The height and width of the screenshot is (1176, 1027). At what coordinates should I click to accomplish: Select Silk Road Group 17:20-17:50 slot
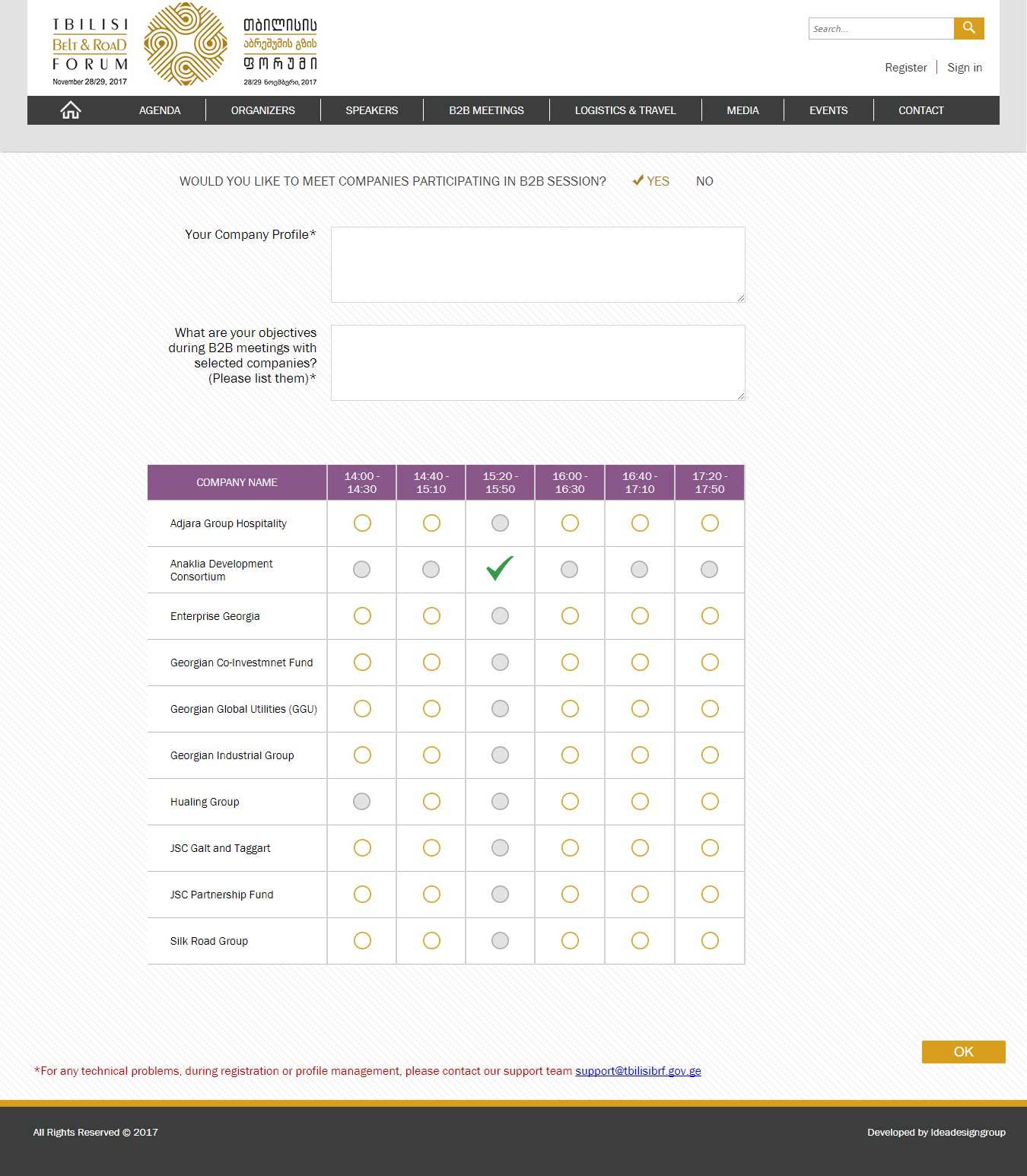(710, 940)
